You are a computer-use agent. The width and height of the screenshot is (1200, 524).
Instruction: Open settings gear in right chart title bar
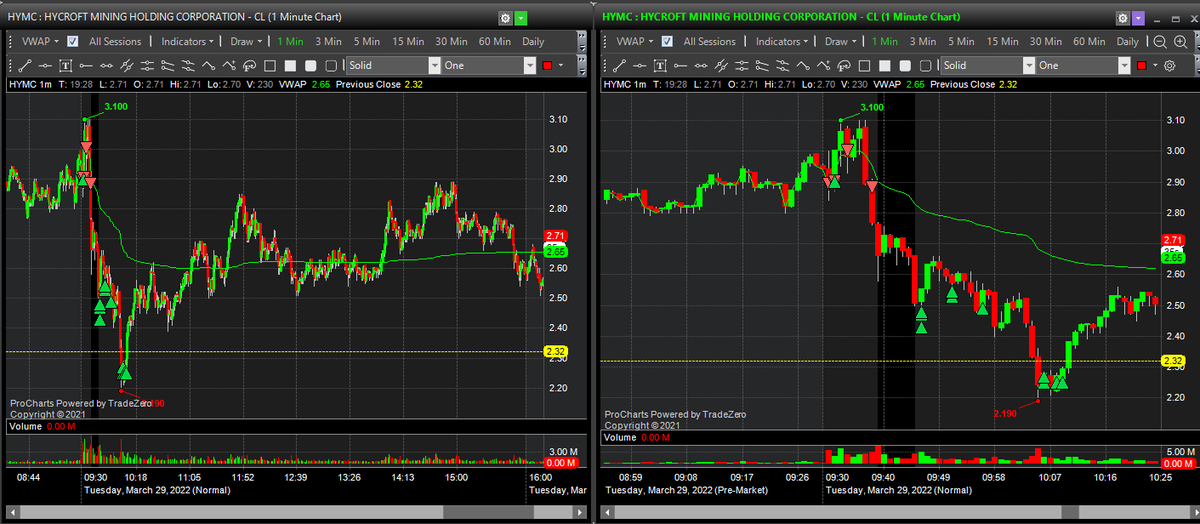1123,18
